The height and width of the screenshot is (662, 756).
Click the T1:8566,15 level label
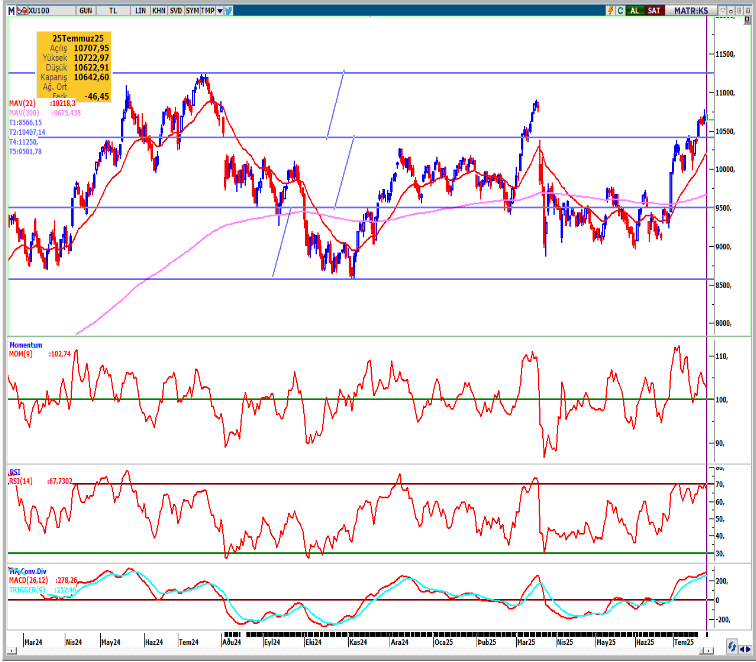pos(25,122)
